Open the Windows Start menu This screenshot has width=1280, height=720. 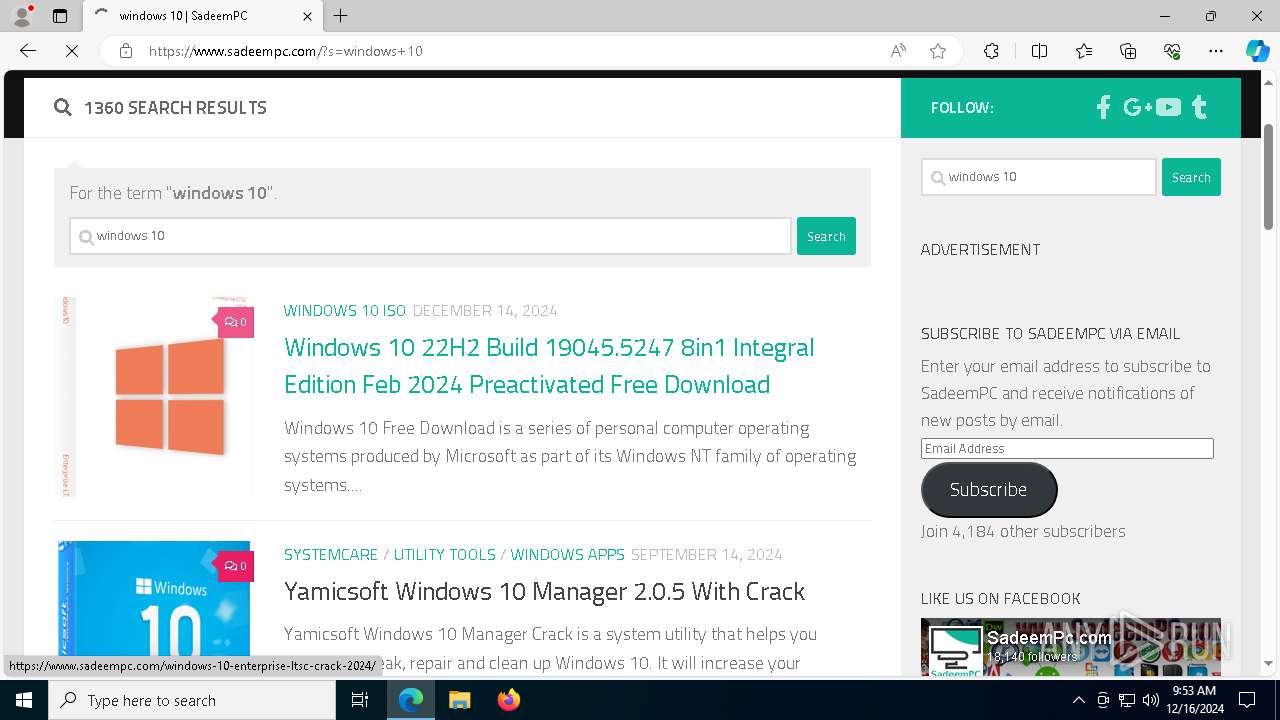[24, 700]
